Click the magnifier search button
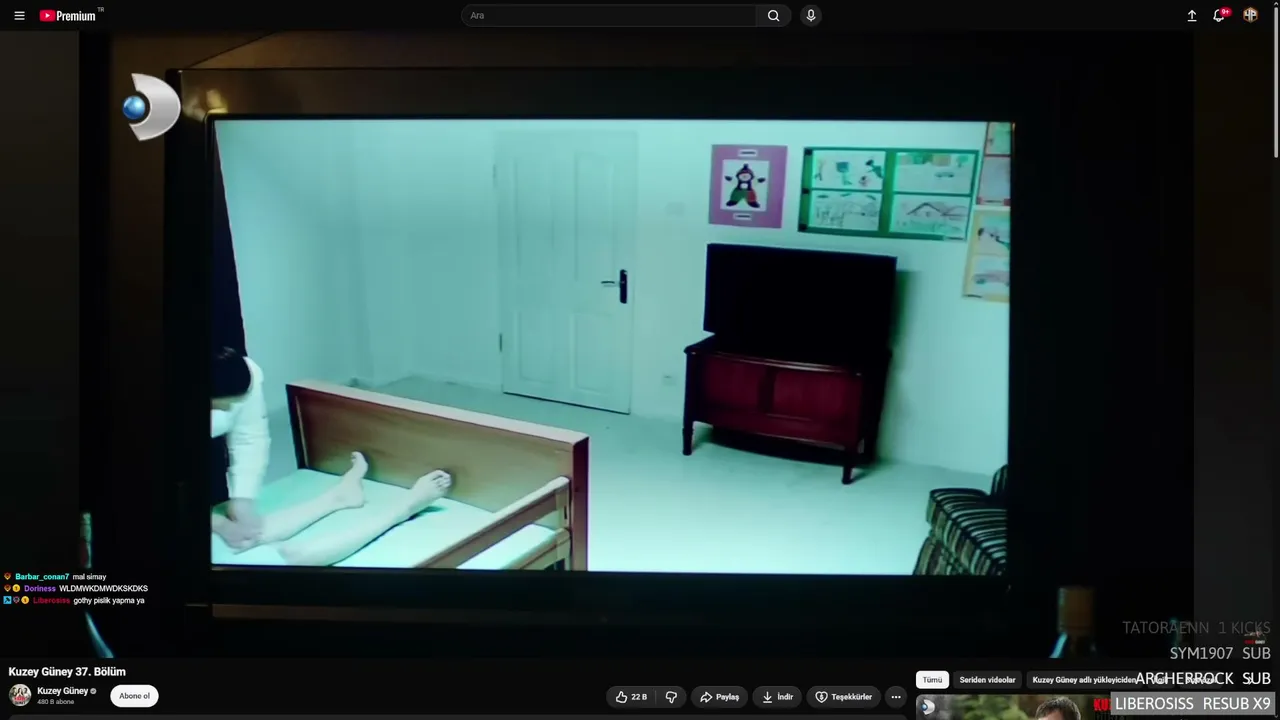The image size is (1280, 720). point(773,16)
